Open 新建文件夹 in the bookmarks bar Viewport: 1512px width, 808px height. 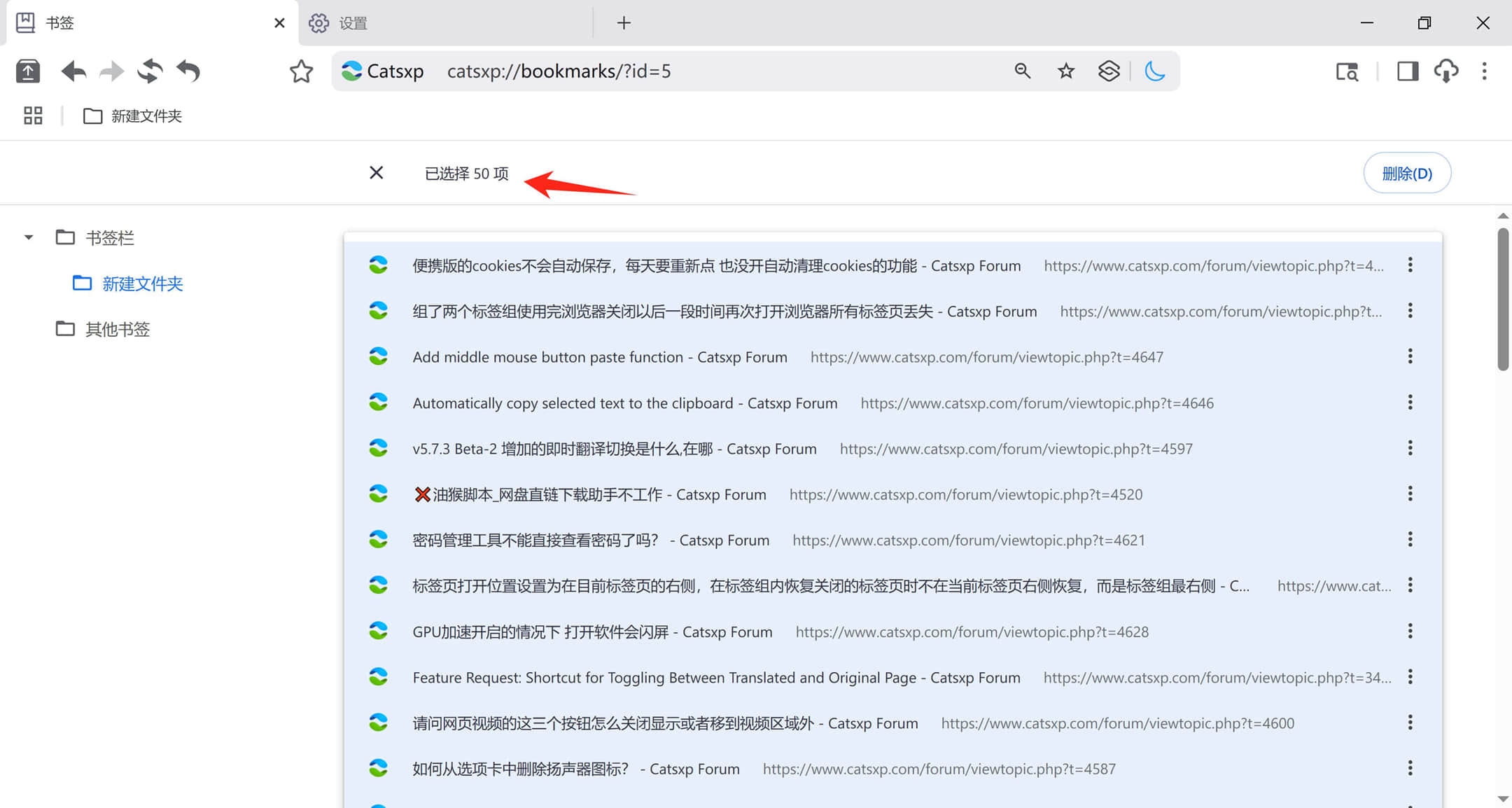point(133,116)
